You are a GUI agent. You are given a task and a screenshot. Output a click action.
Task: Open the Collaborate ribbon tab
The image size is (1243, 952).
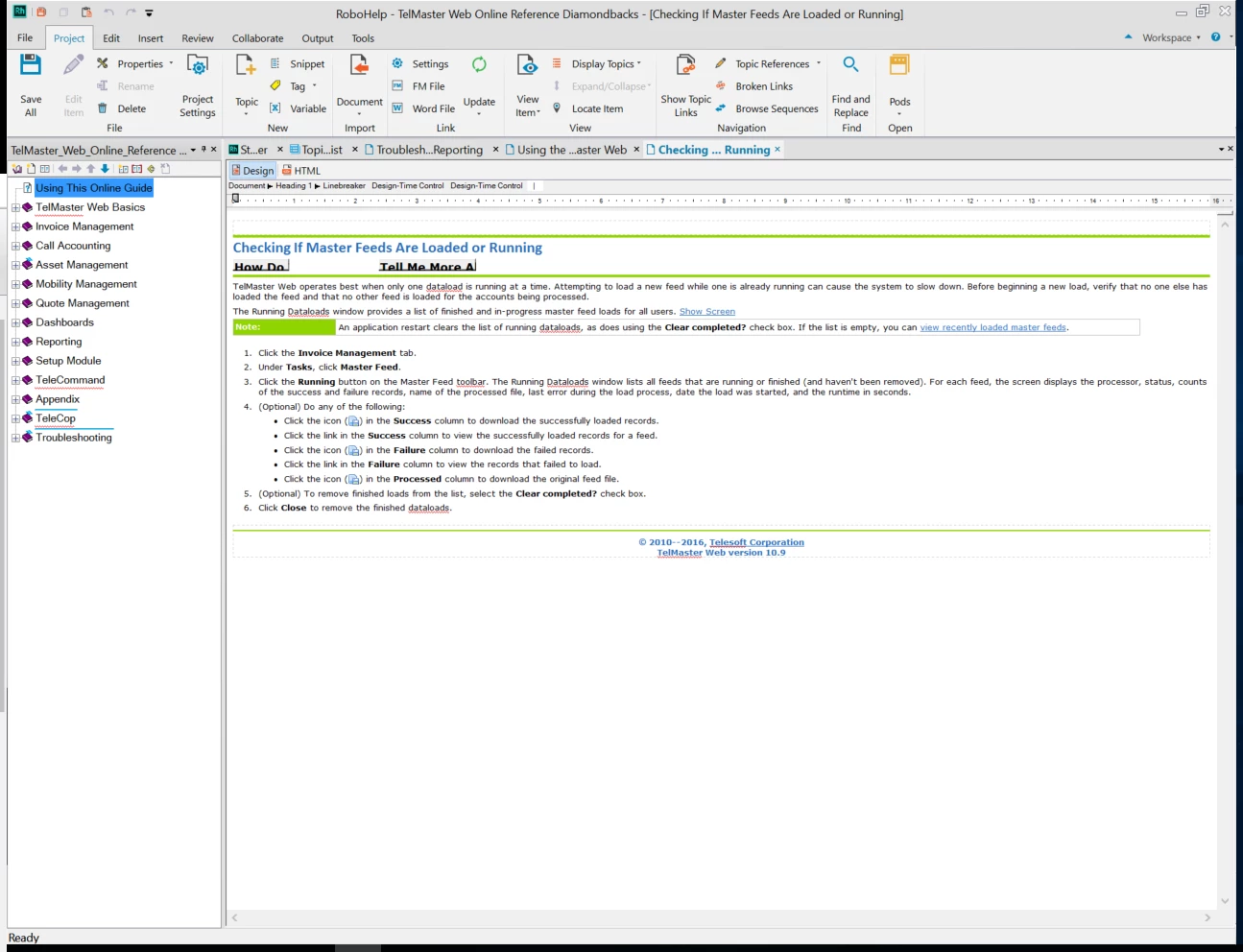pyautogui.click(x=257, y=38)
